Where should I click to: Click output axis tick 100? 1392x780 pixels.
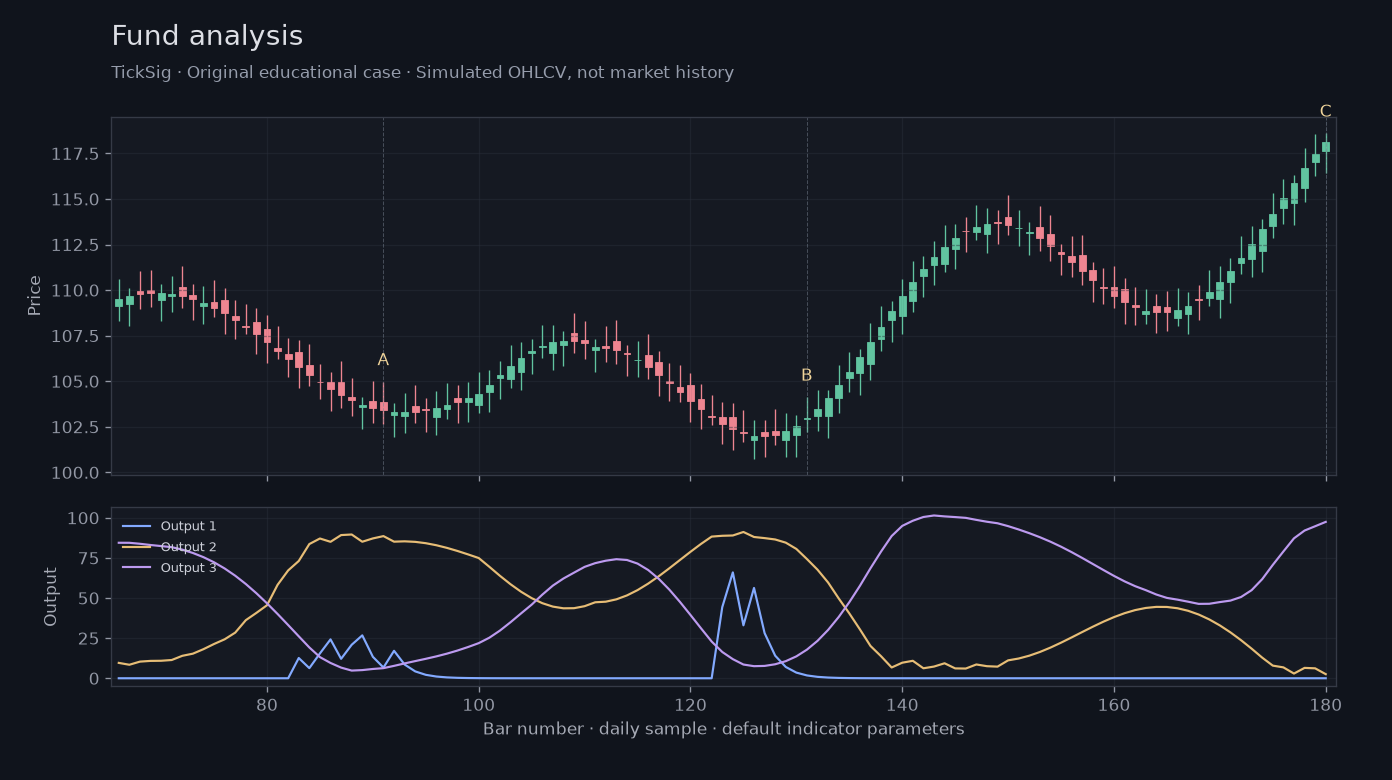[83, 518]
